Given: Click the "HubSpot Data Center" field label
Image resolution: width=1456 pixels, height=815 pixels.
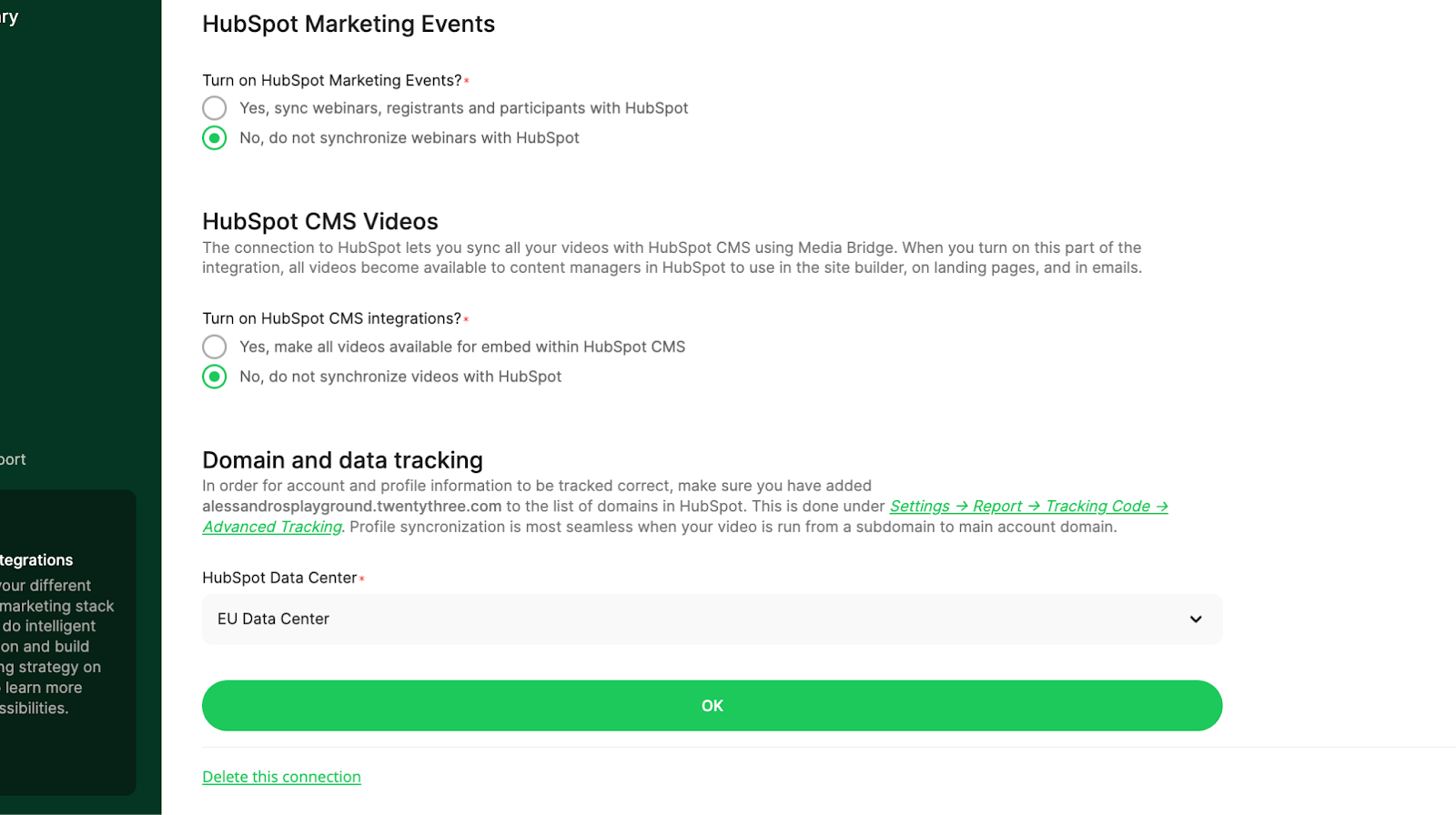Looking at the screenshot, I should (x=279, y=578).
